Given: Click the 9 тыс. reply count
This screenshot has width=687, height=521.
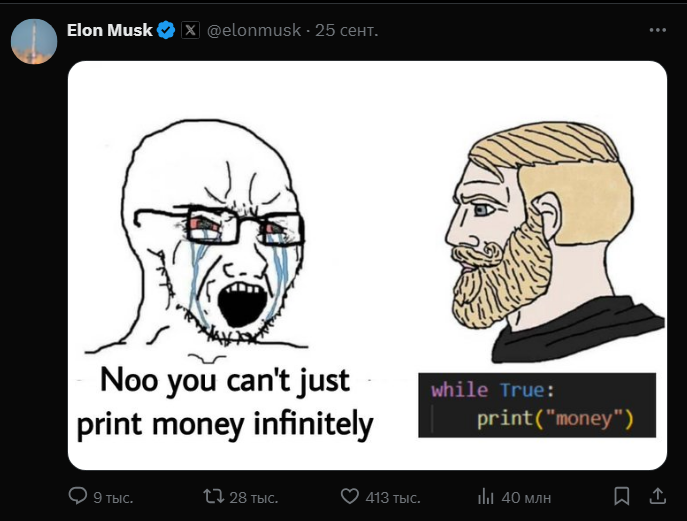Looking at the screenshot, I should (113, 497).
